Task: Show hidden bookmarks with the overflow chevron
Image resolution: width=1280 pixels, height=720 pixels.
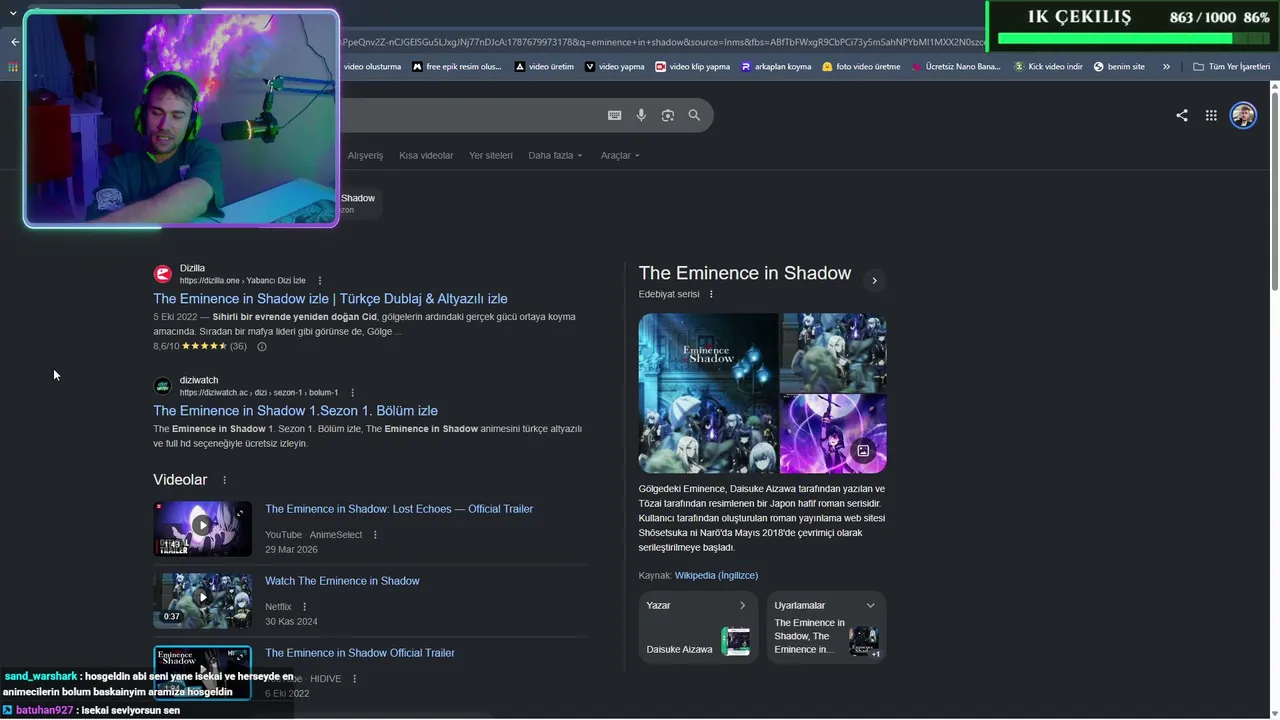Action: [1166, 67]
